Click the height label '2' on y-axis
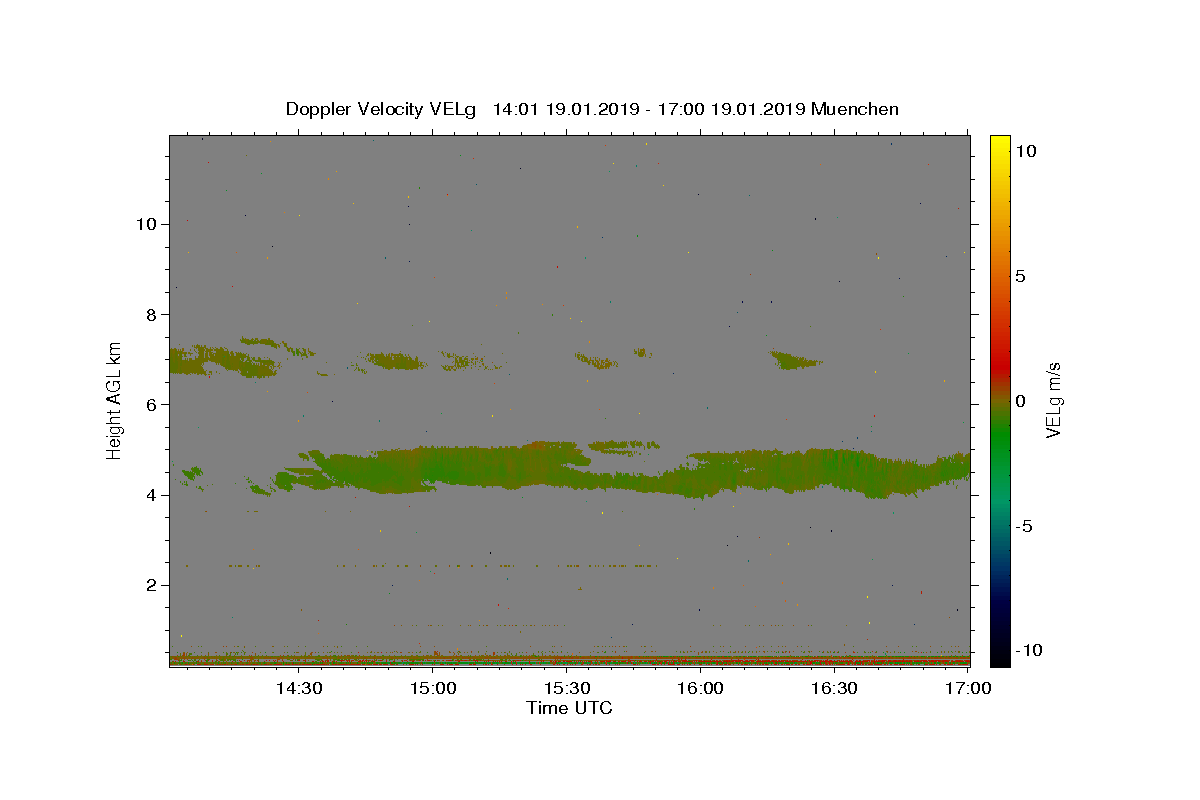Image resolution: width=1200 pixels, height=800 pixels. pyautogui.click(x=152, y=585)
